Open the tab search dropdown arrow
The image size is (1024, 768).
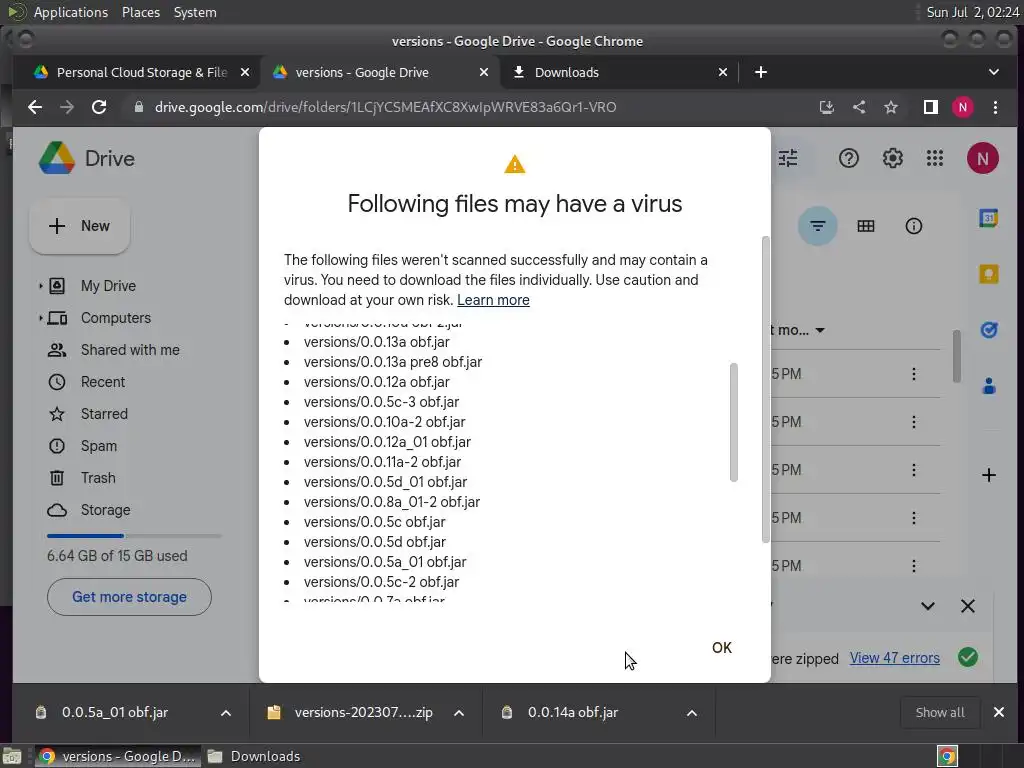993,72
